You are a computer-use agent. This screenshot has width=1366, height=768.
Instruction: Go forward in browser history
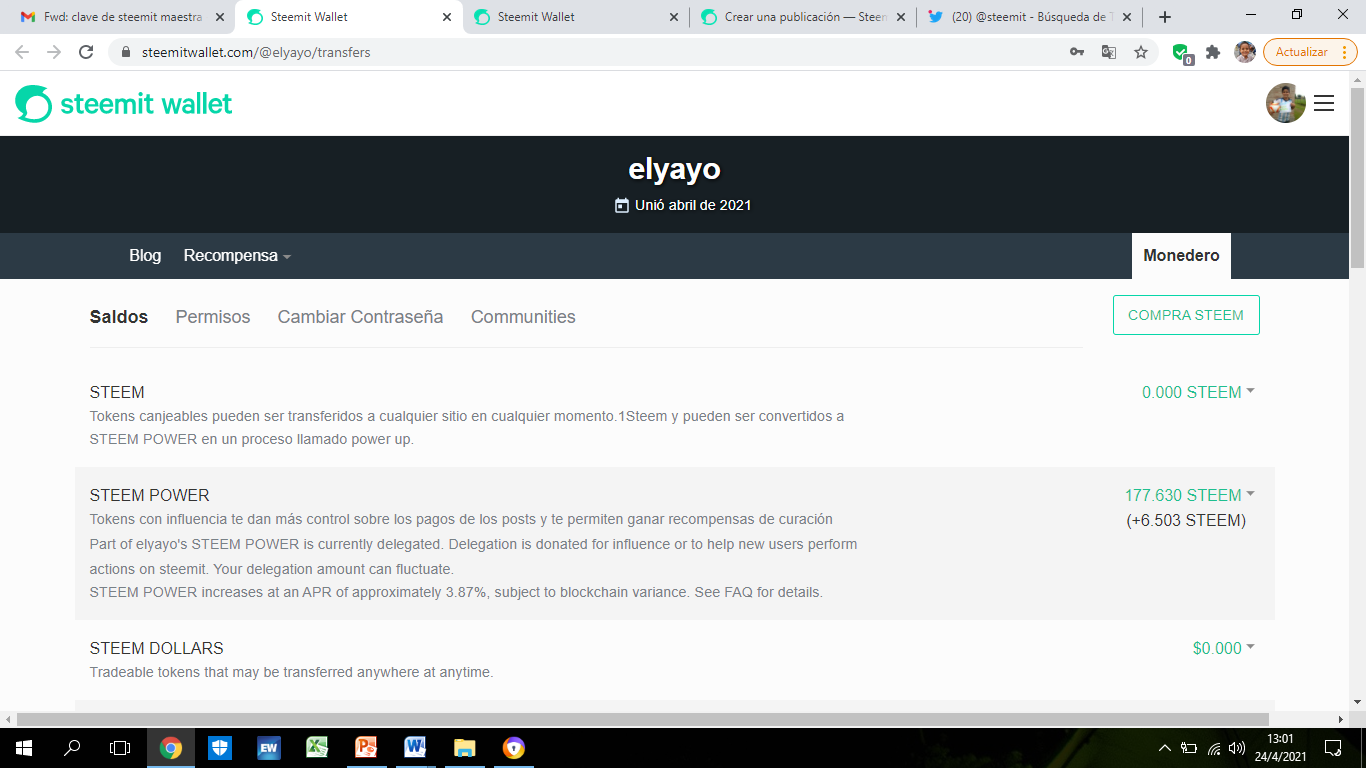point(54,52)
